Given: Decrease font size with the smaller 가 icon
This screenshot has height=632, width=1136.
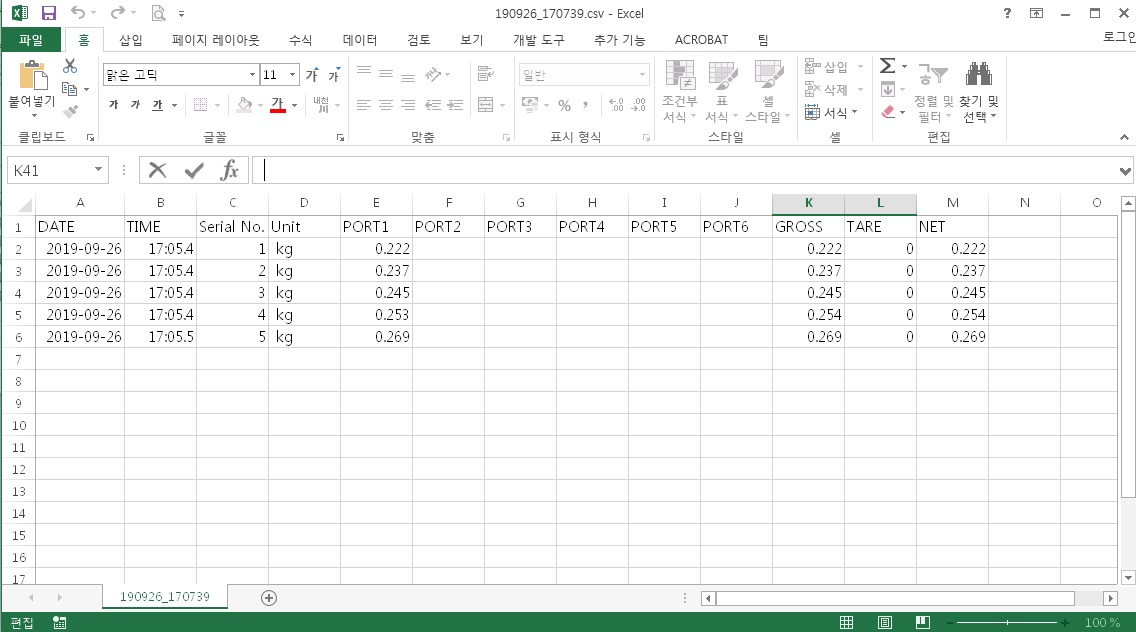Looking at the screenshot, I should 333,75.
